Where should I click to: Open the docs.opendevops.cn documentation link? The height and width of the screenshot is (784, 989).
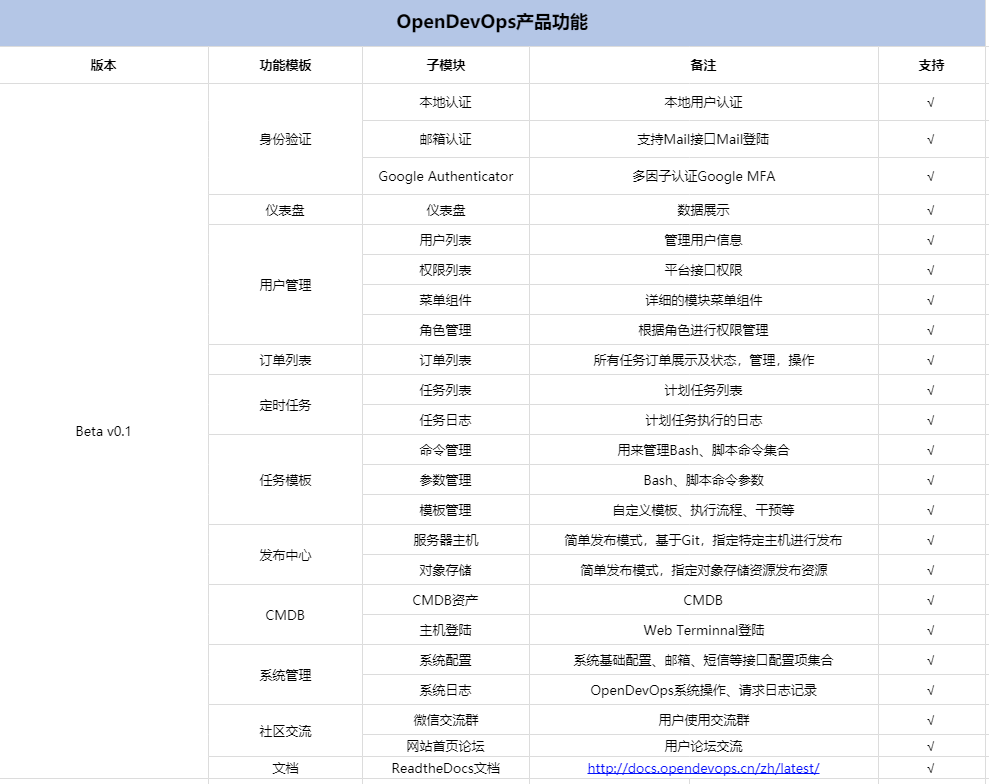tap(703, 768)
